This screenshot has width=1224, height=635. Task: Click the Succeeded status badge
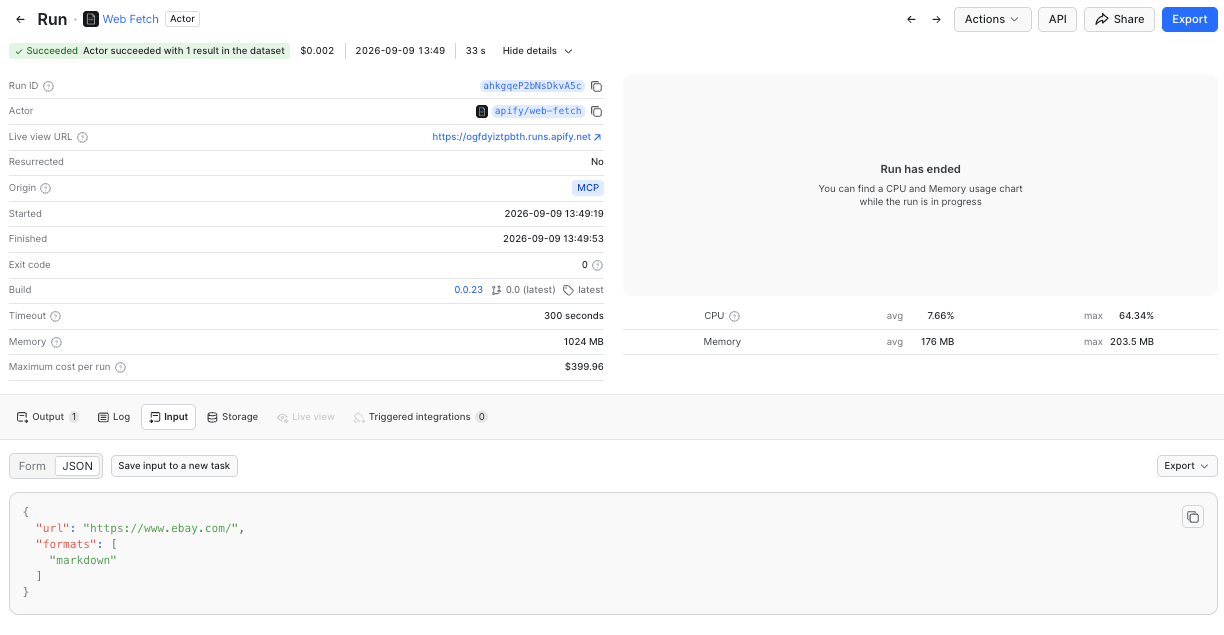150,51
